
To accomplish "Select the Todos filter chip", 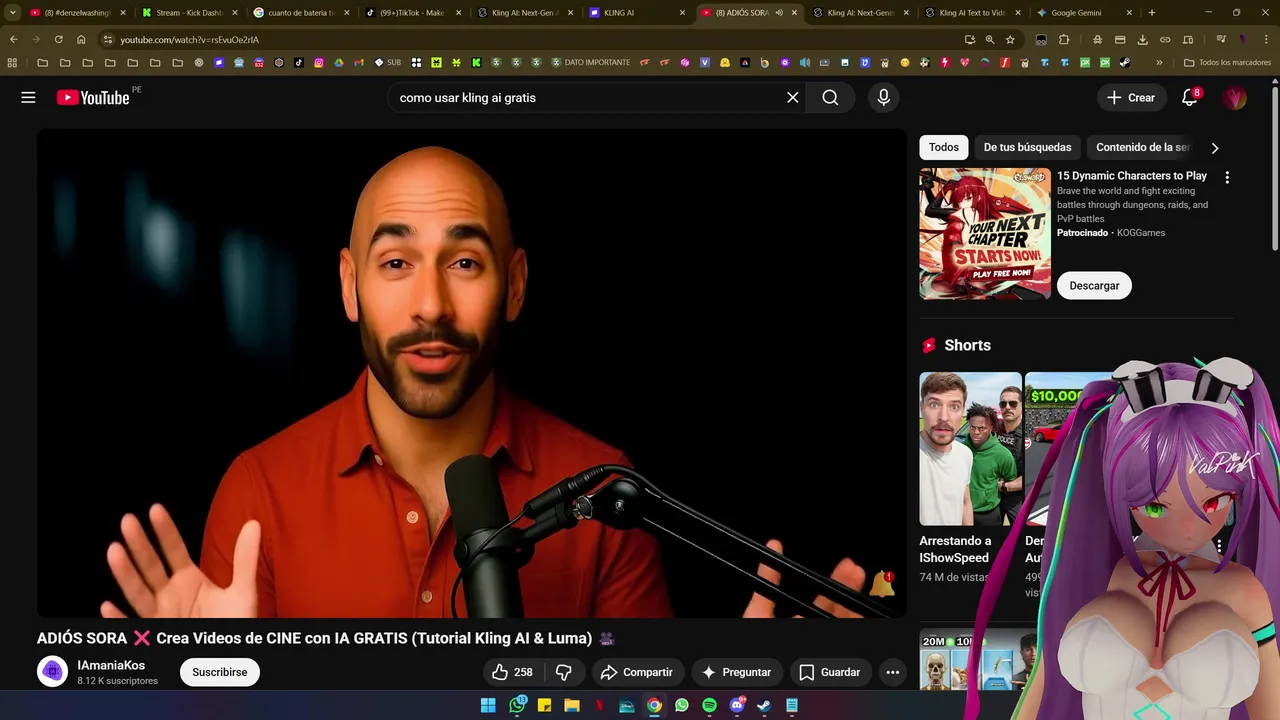I will tap(944, 147).
